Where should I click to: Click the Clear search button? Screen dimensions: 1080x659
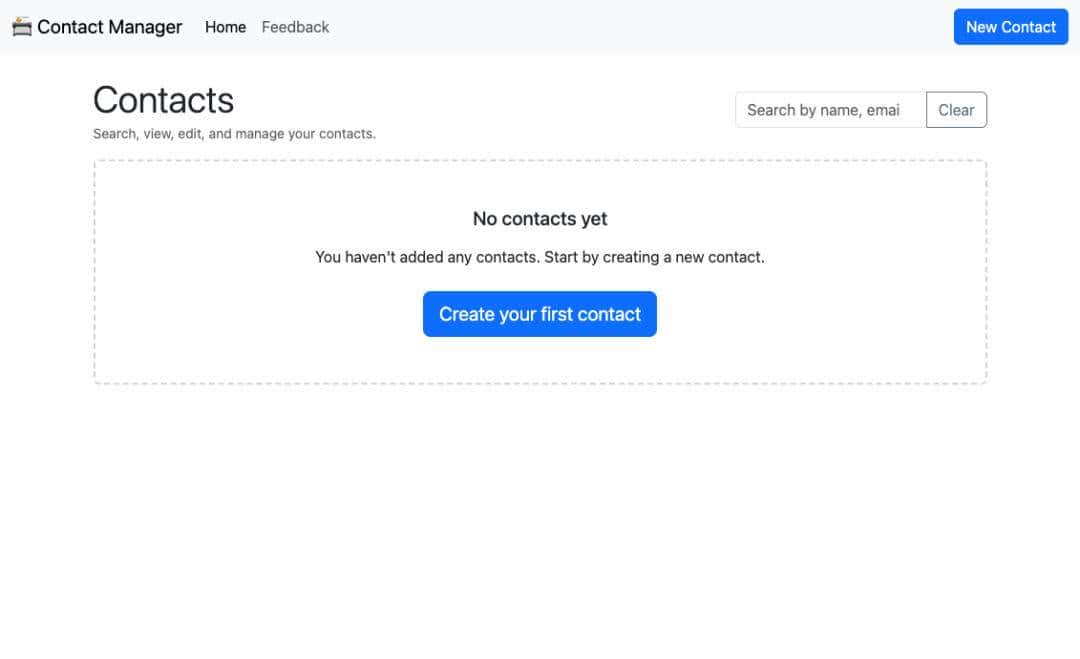pos(956,110)
